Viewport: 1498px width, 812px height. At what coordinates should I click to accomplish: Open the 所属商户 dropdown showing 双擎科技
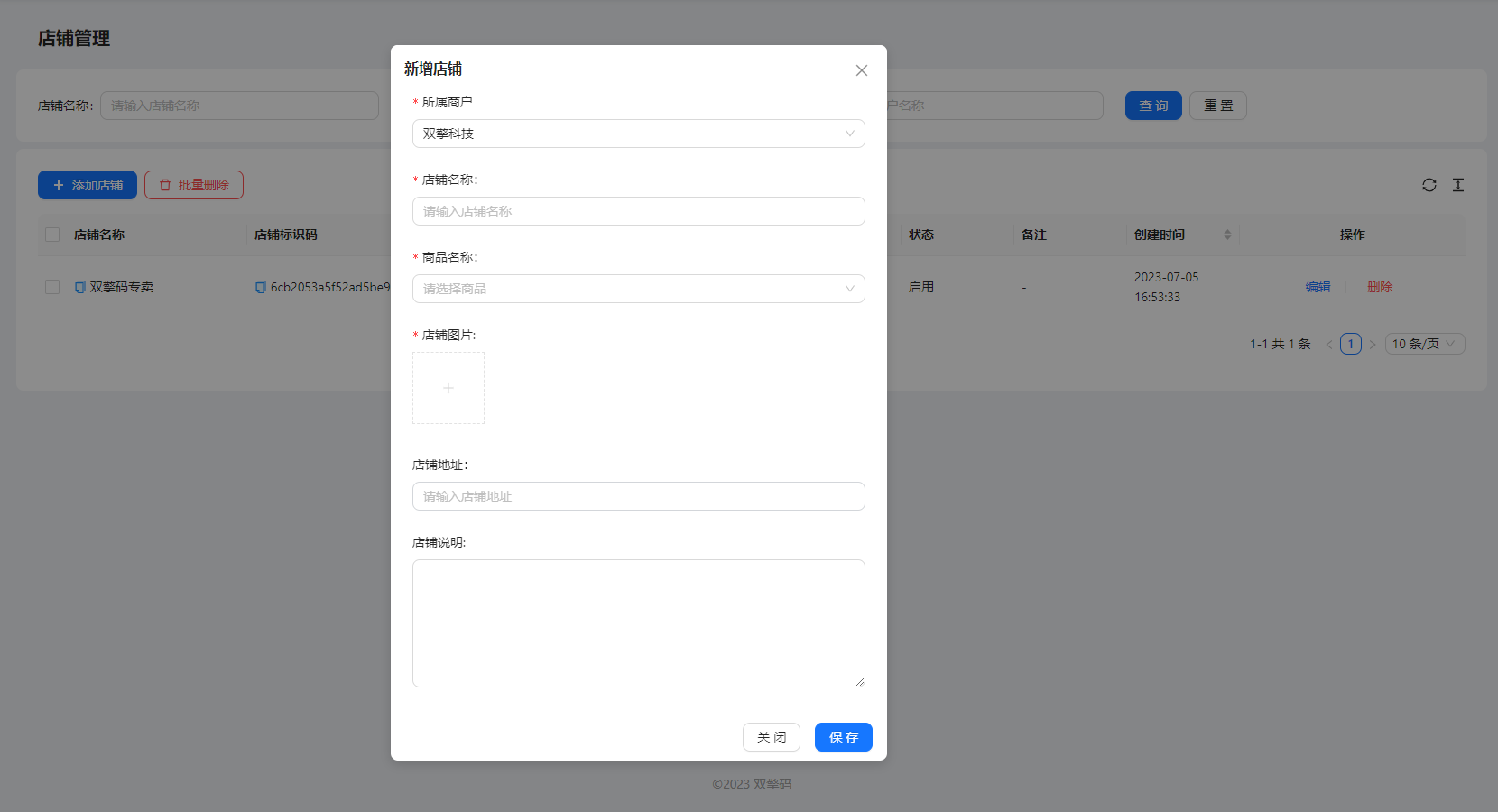[x=639, y=134]
